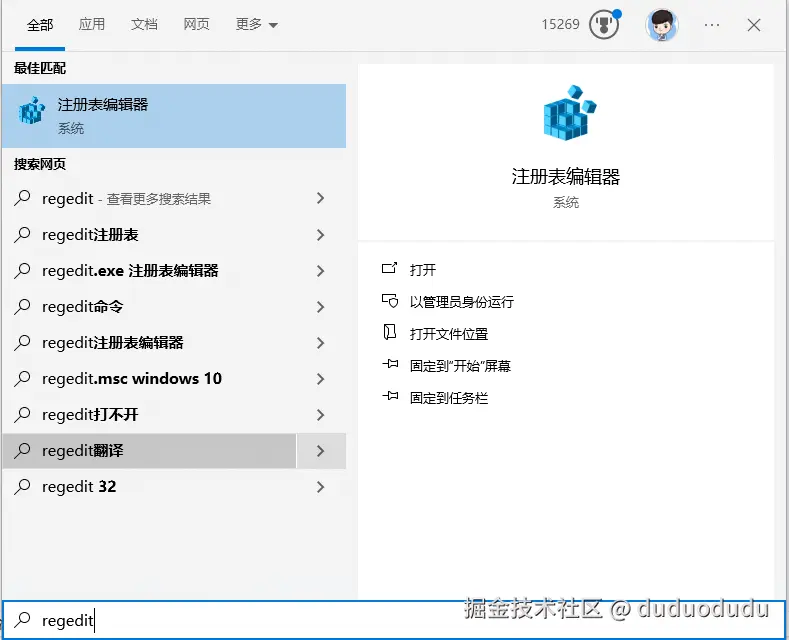This screenshot has width=789, height=640.
Task: Click the search icon beside regedit注册表
Action: tap(22, 234)
